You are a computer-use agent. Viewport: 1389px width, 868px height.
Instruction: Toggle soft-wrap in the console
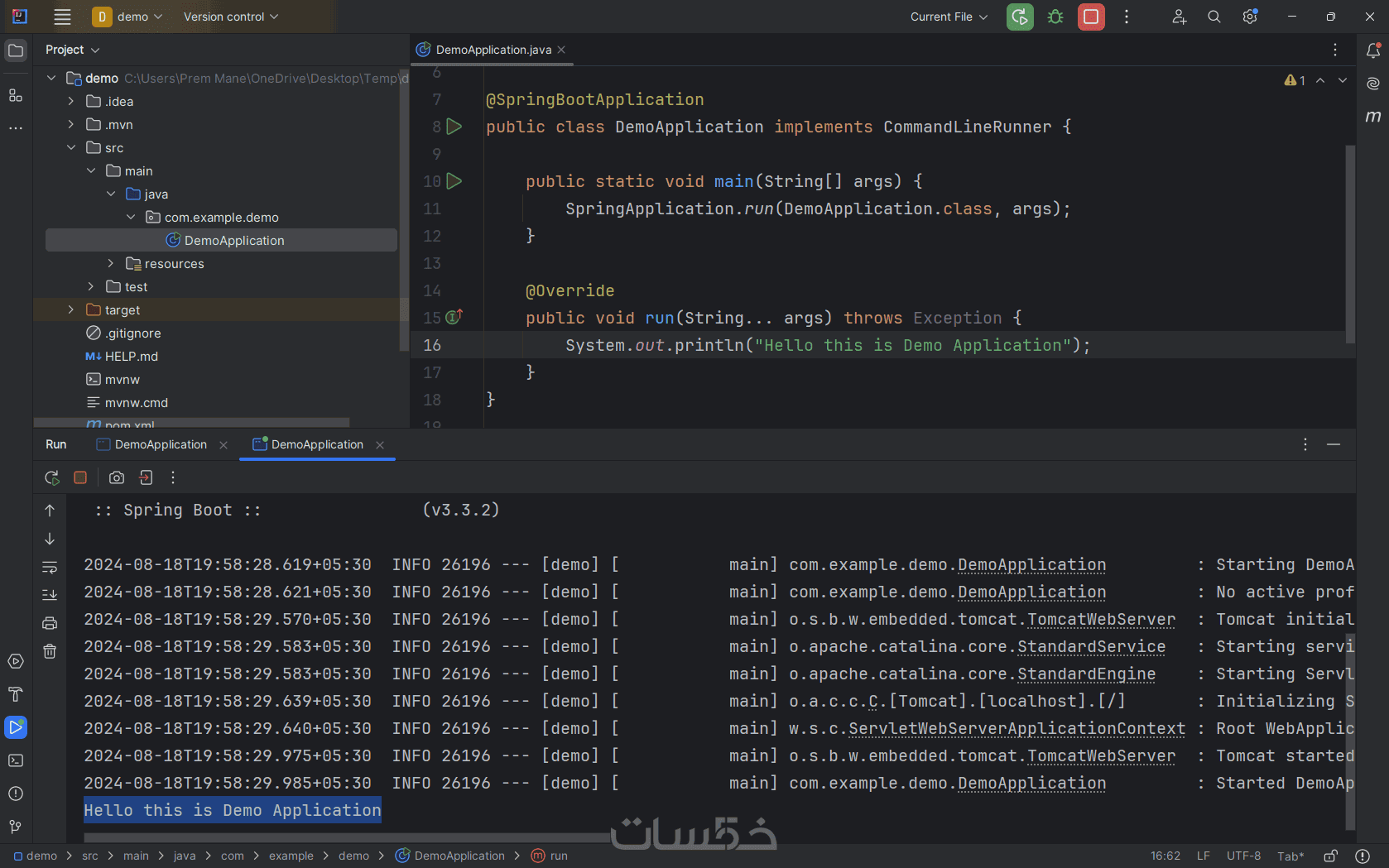50,567
